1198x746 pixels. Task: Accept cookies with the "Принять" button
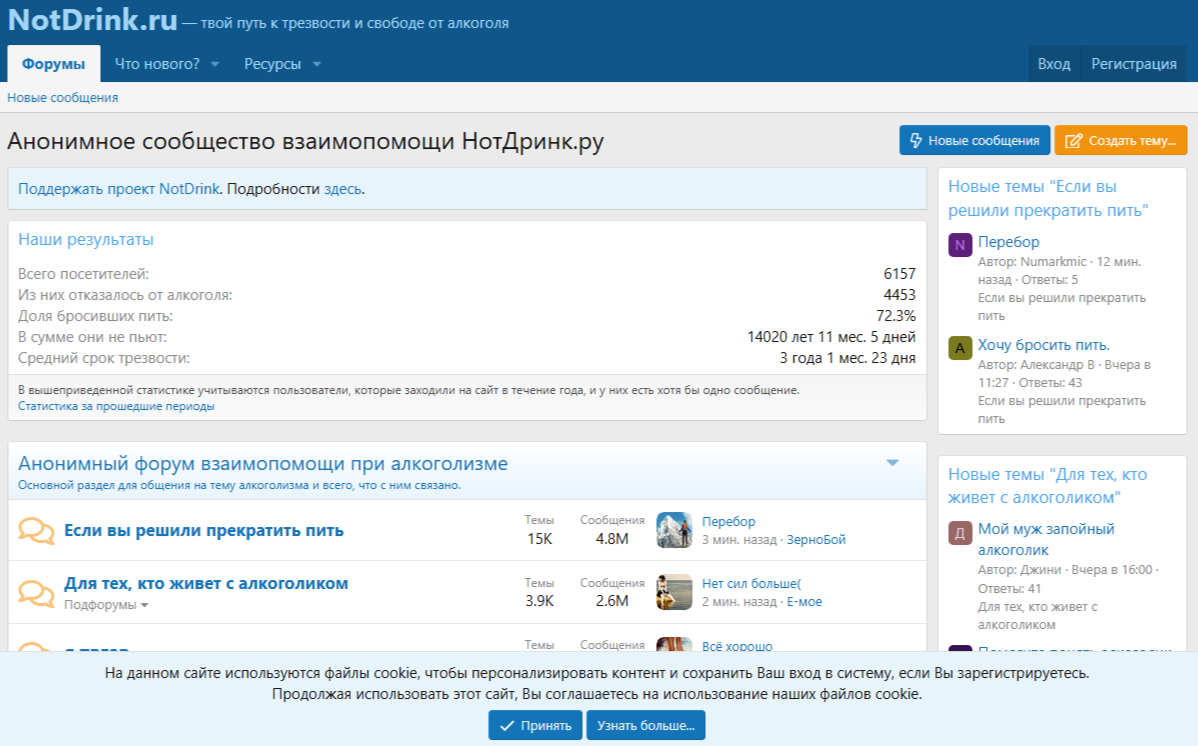[x=535, y=725]
